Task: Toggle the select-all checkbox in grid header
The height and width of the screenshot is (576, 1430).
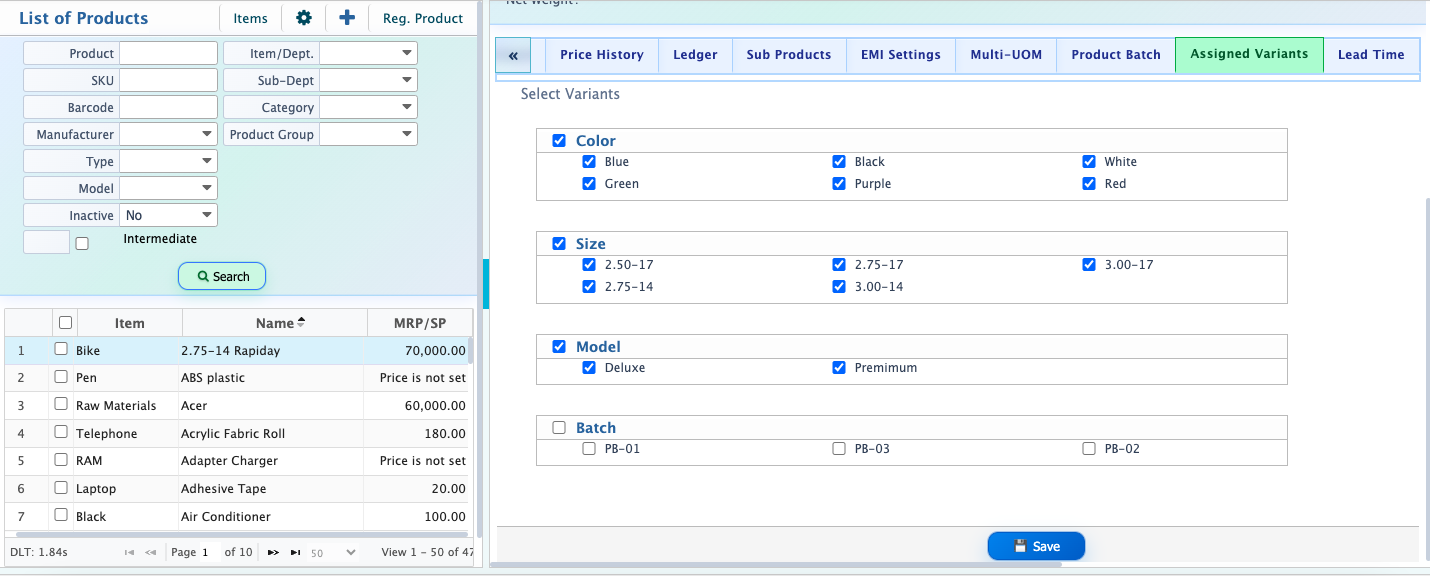Action: (x=66, y=322)
